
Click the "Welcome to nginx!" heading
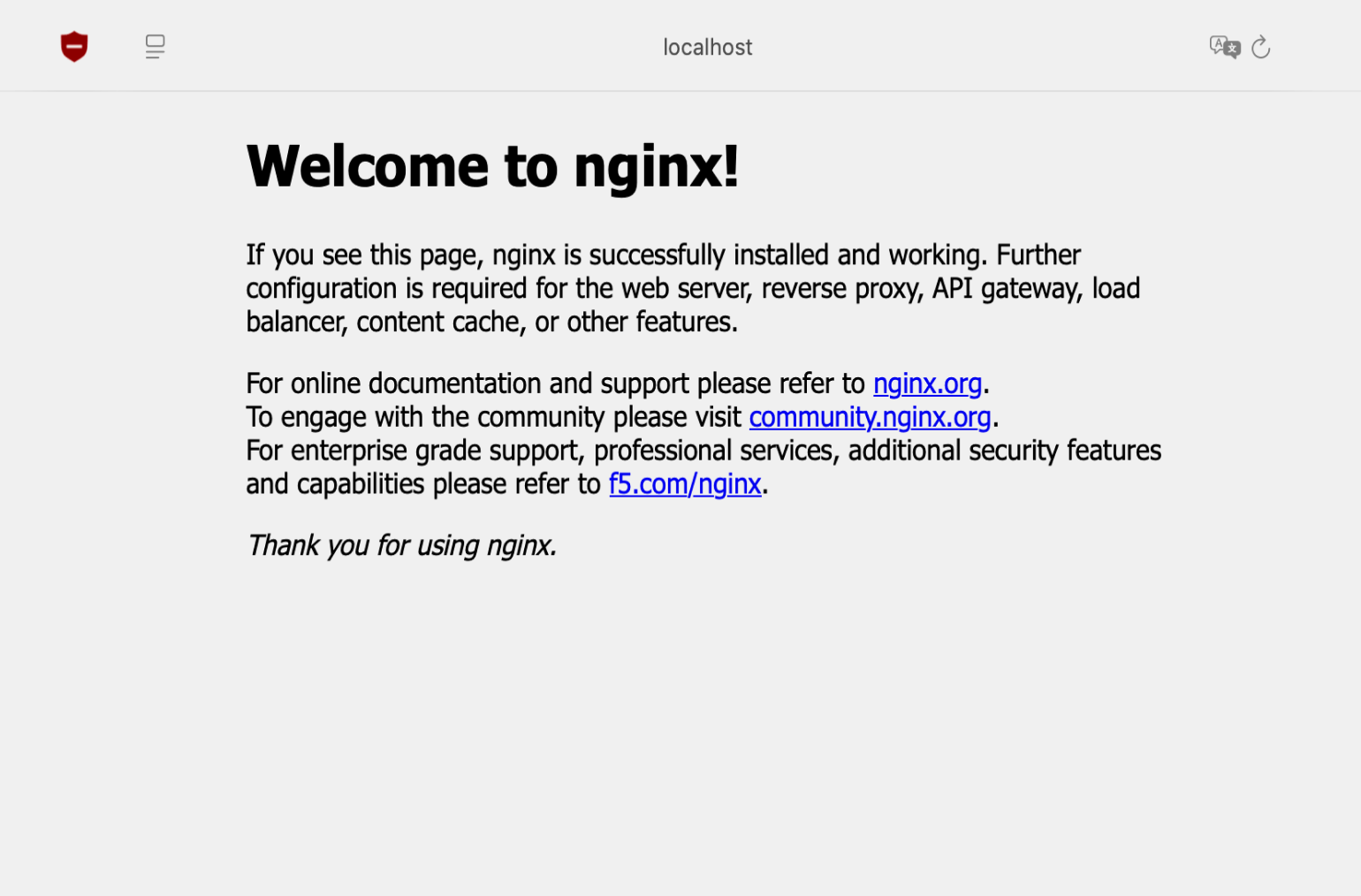tap(492, 166)
